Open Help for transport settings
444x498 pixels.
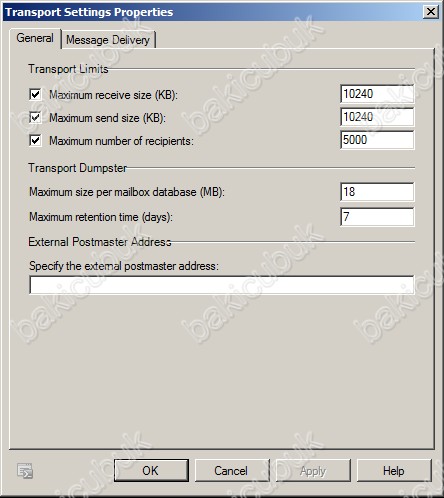click(x=394, y=471)
